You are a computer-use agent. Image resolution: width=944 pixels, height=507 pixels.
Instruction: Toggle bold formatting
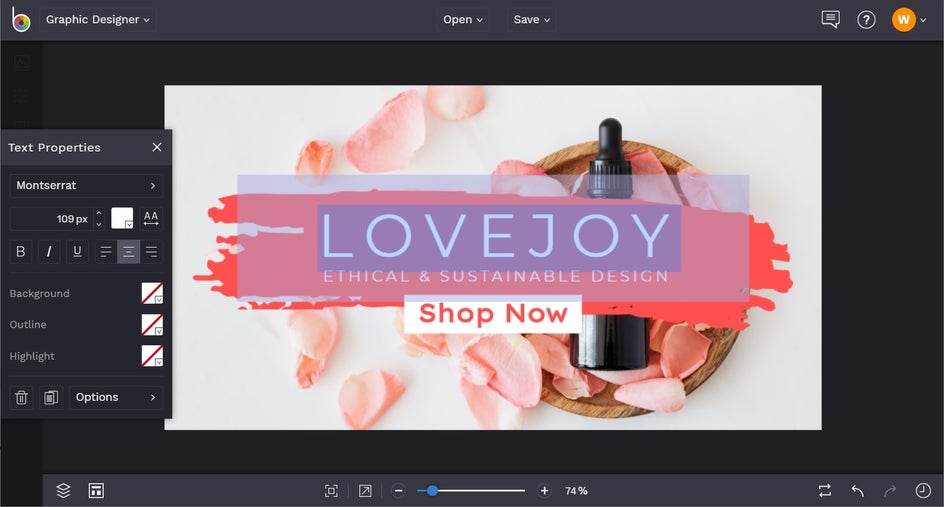[x=20, y=252]
